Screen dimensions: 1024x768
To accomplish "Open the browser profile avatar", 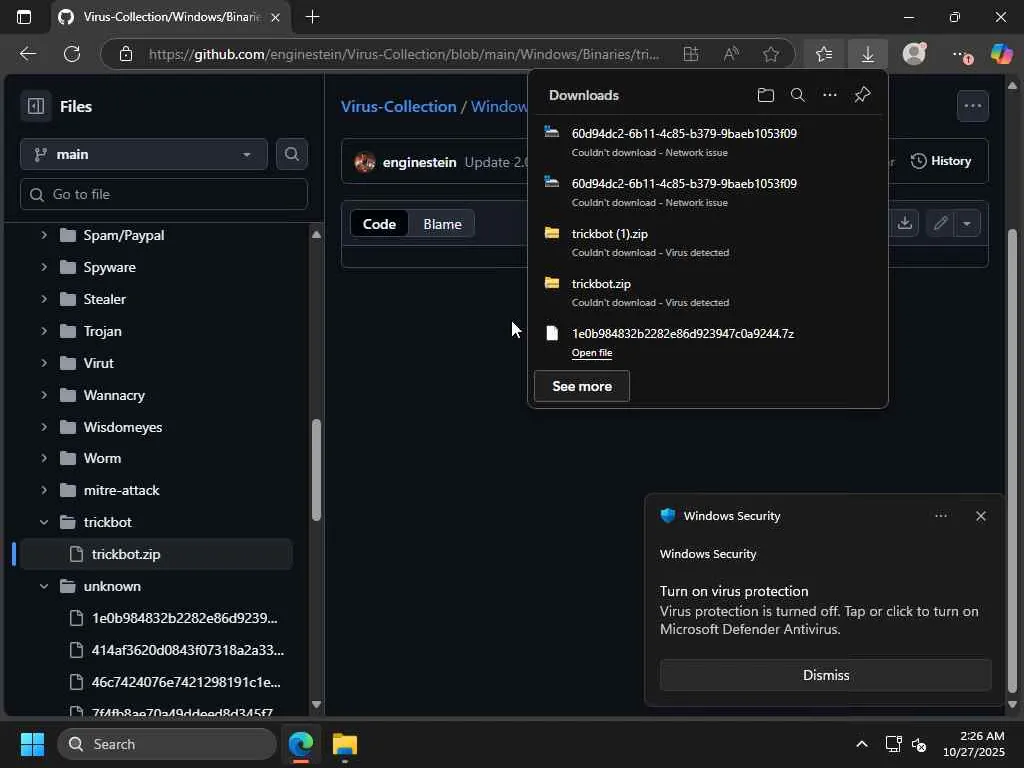I will (x=914, y=54).
